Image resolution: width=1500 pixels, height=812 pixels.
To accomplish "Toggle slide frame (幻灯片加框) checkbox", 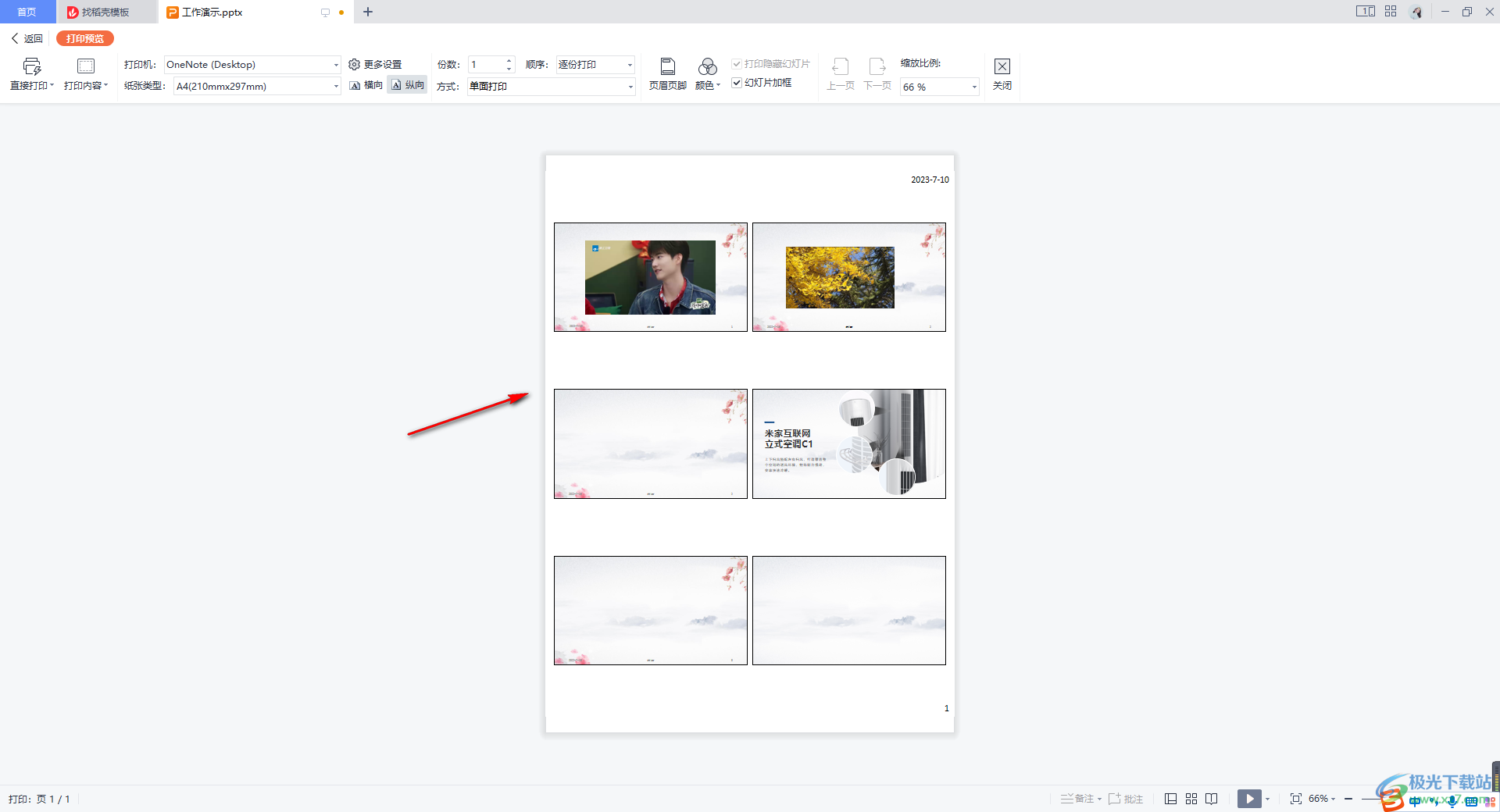I will [x=737, y=83].
